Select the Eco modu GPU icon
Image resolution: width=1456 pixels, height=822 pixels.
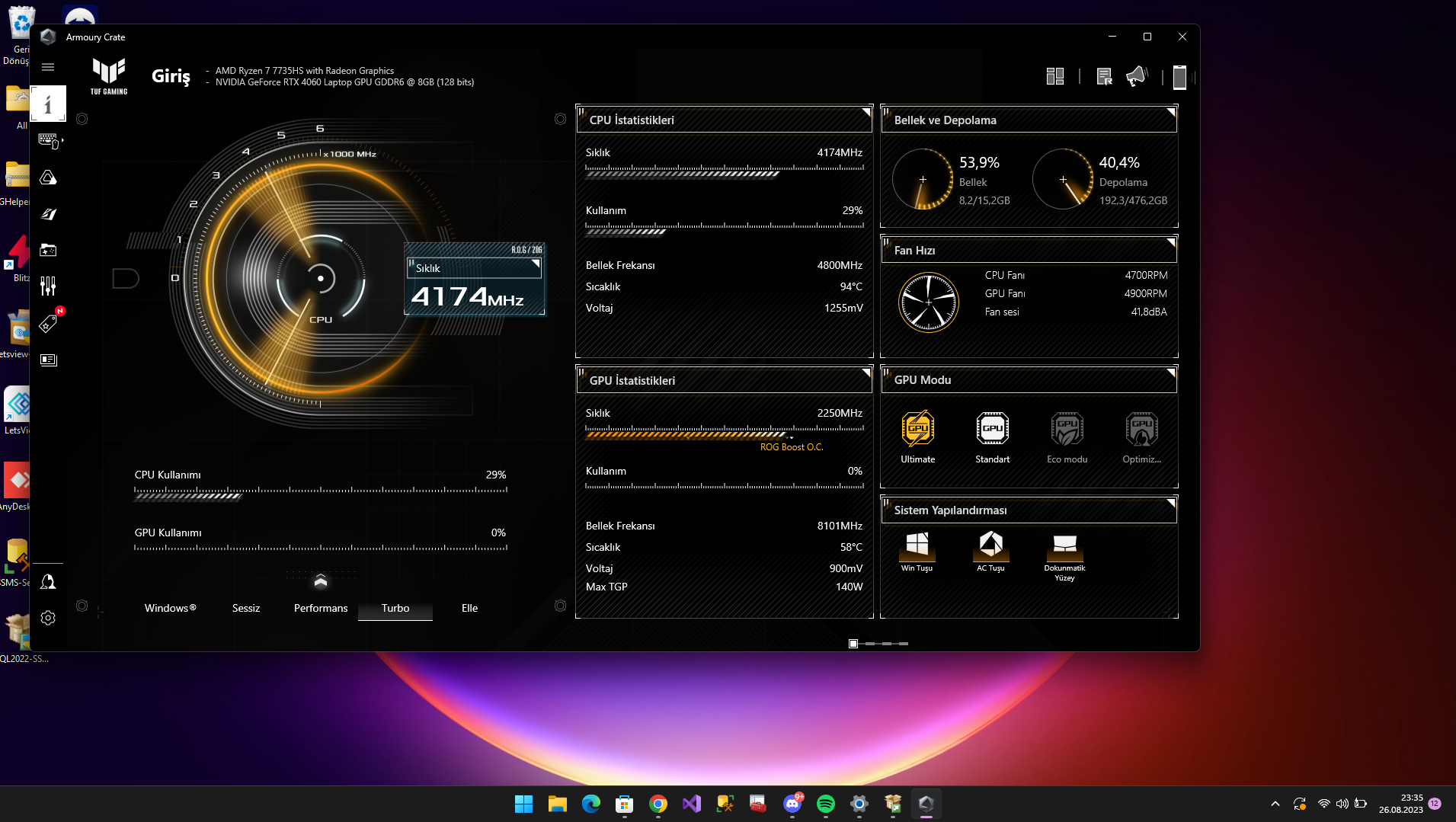[x=1067, y=429]
